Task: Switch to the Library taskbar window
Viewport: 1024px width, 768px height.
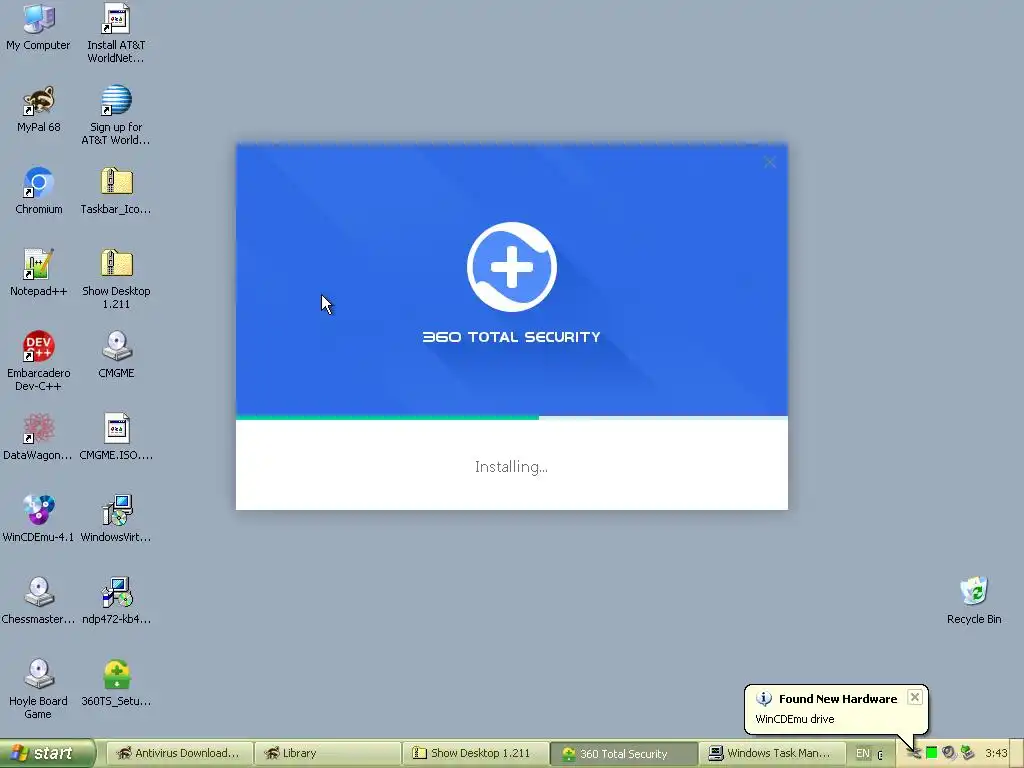Action: 327,754
